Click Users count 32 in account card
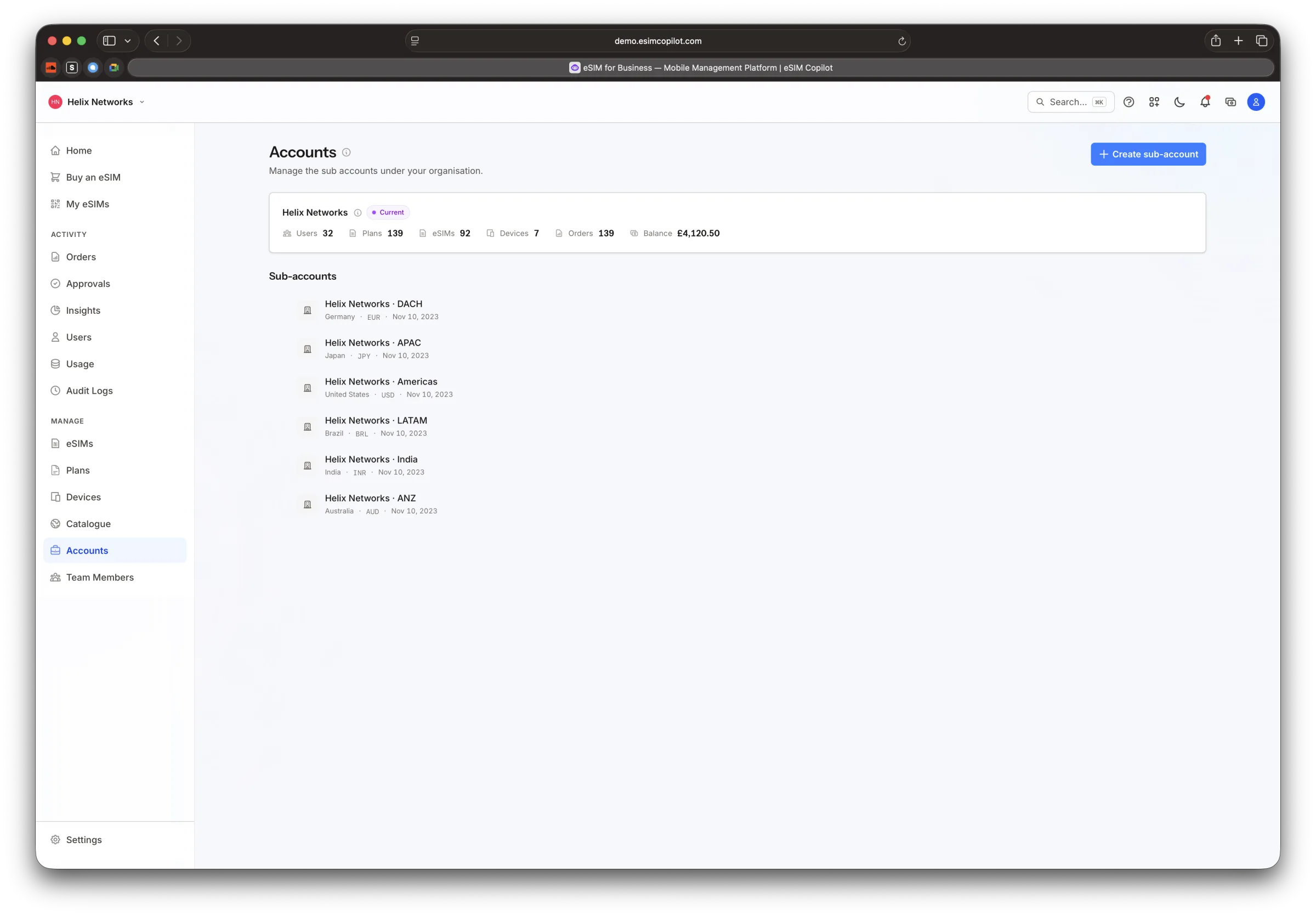 point(308,233)
